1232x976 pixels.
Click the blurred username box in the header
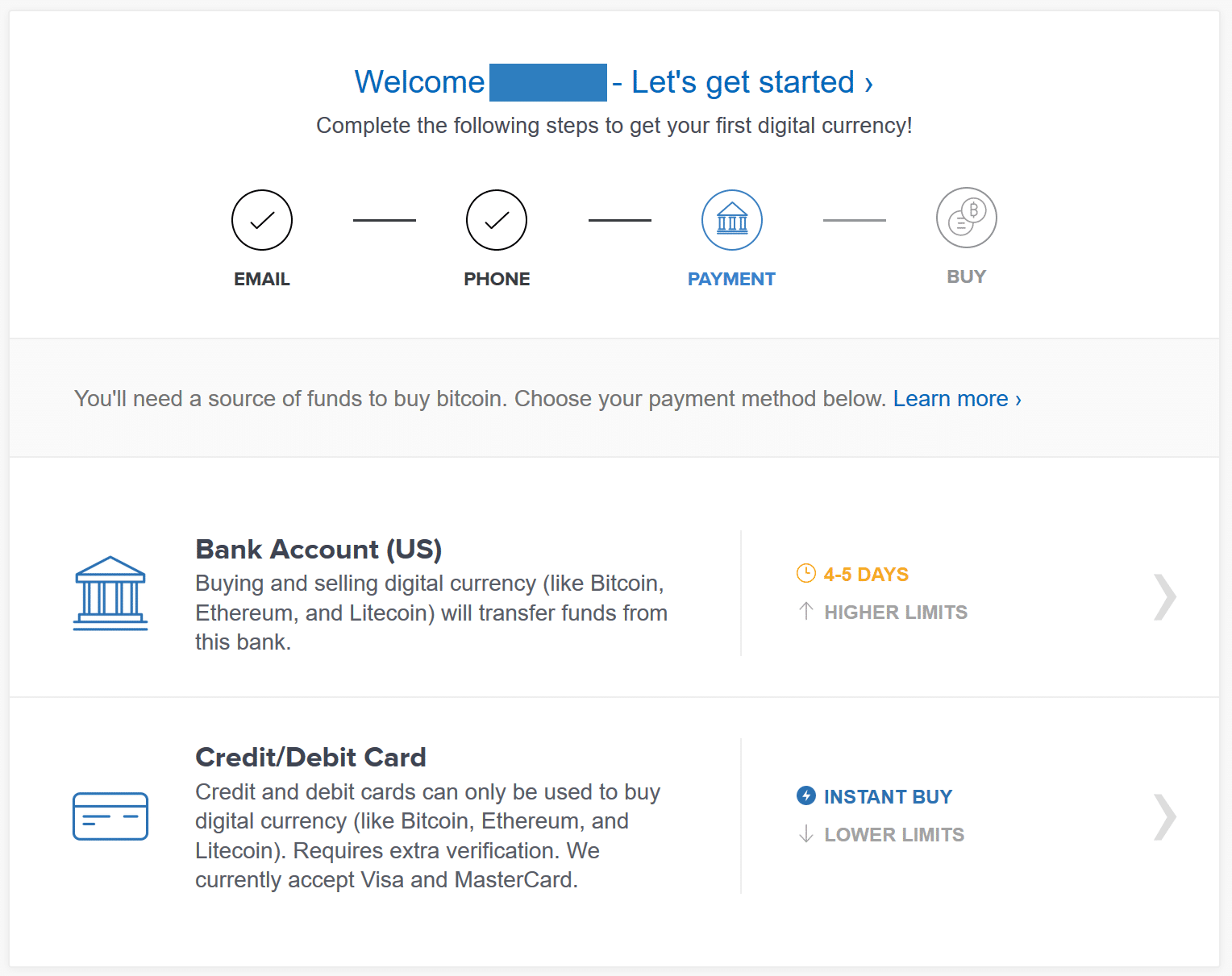[x=548, y=82]
